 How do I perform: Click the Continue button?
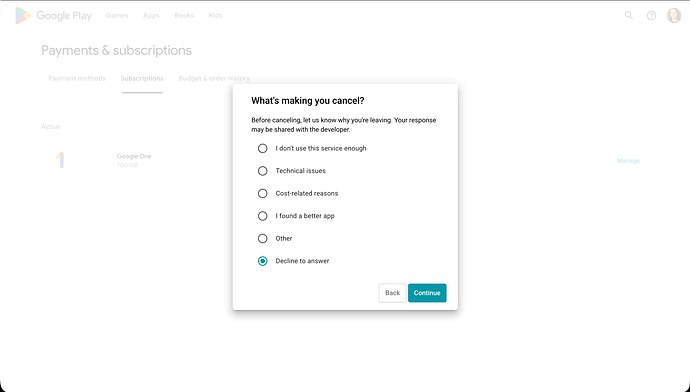[427, 293]
